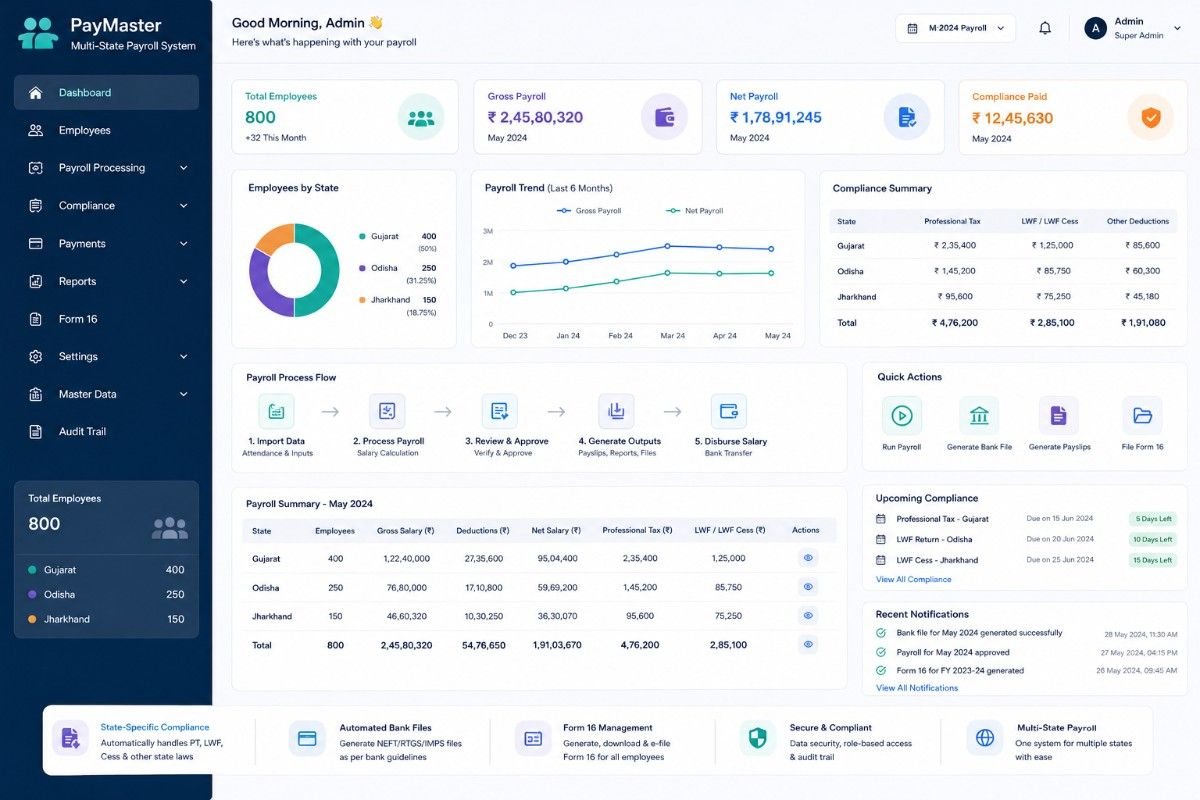View Odisha row eye icon in Payroll Summary
Image resolution: width=1200 pixels, height=800 pixels.
(x=808, y=587)
